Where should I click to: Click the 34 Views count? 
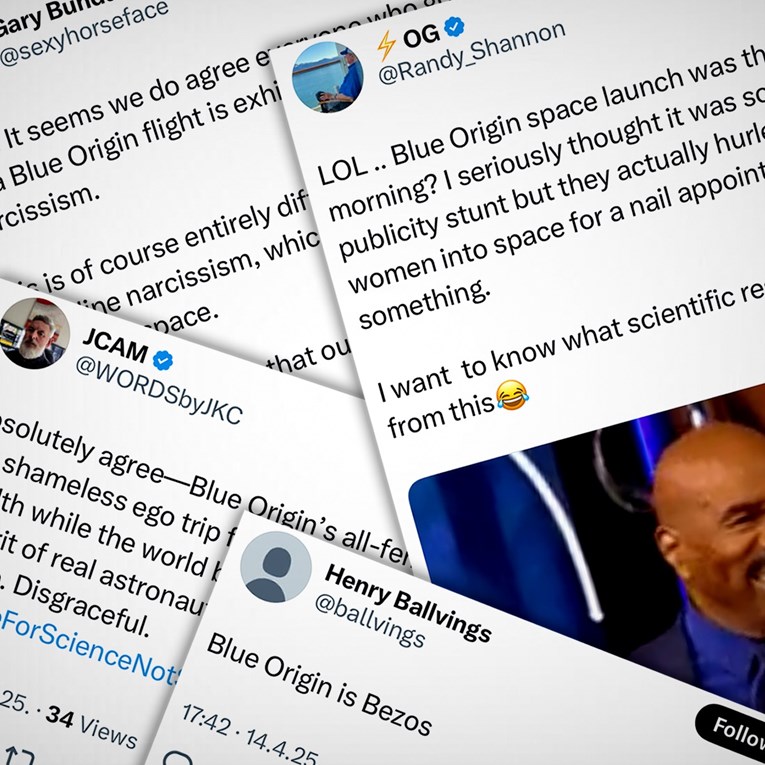[x=91, y=725]
